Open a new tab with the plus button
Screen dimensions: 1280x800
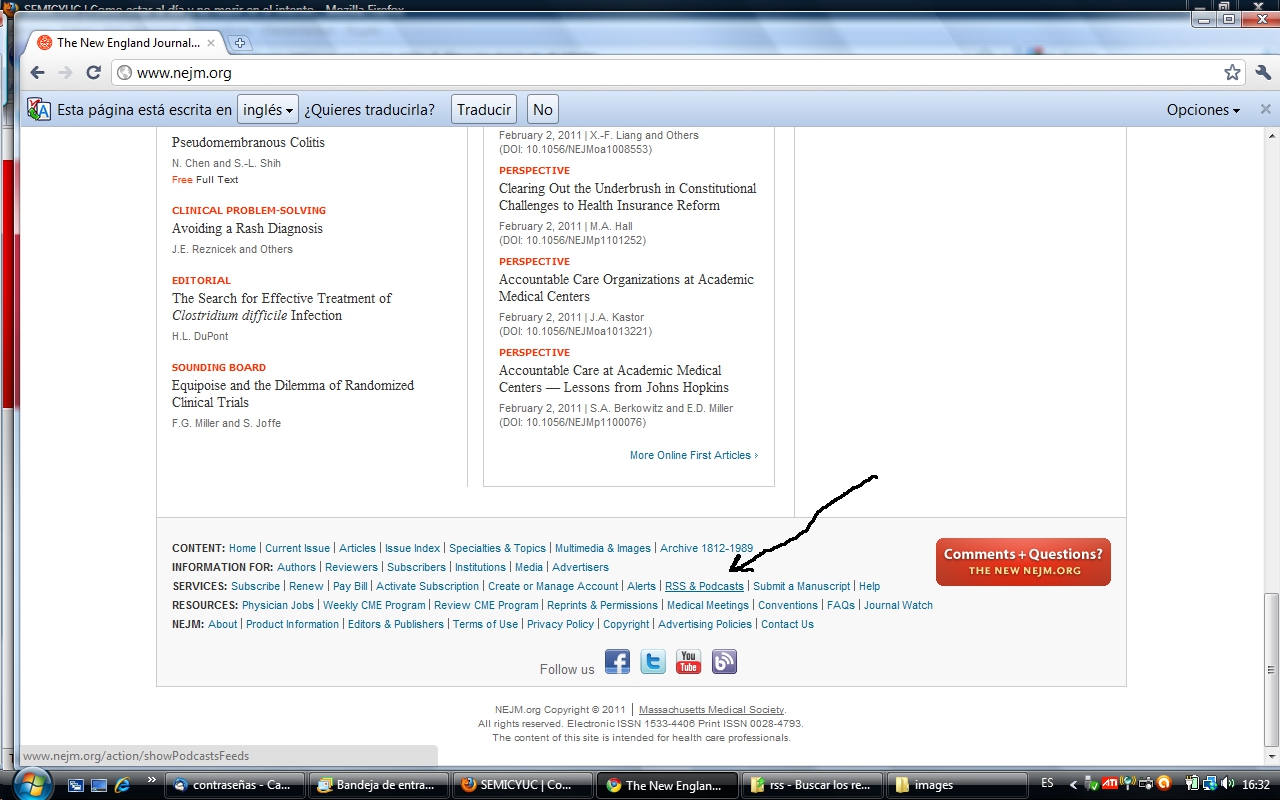[240, 43]
